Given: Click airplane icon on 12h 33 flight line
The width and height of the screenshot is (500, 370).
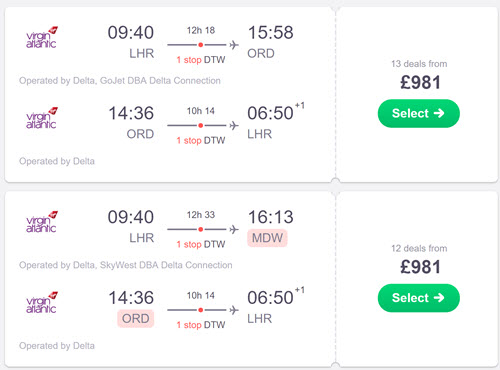Looking at the screenshot, I should coord(234,229).
